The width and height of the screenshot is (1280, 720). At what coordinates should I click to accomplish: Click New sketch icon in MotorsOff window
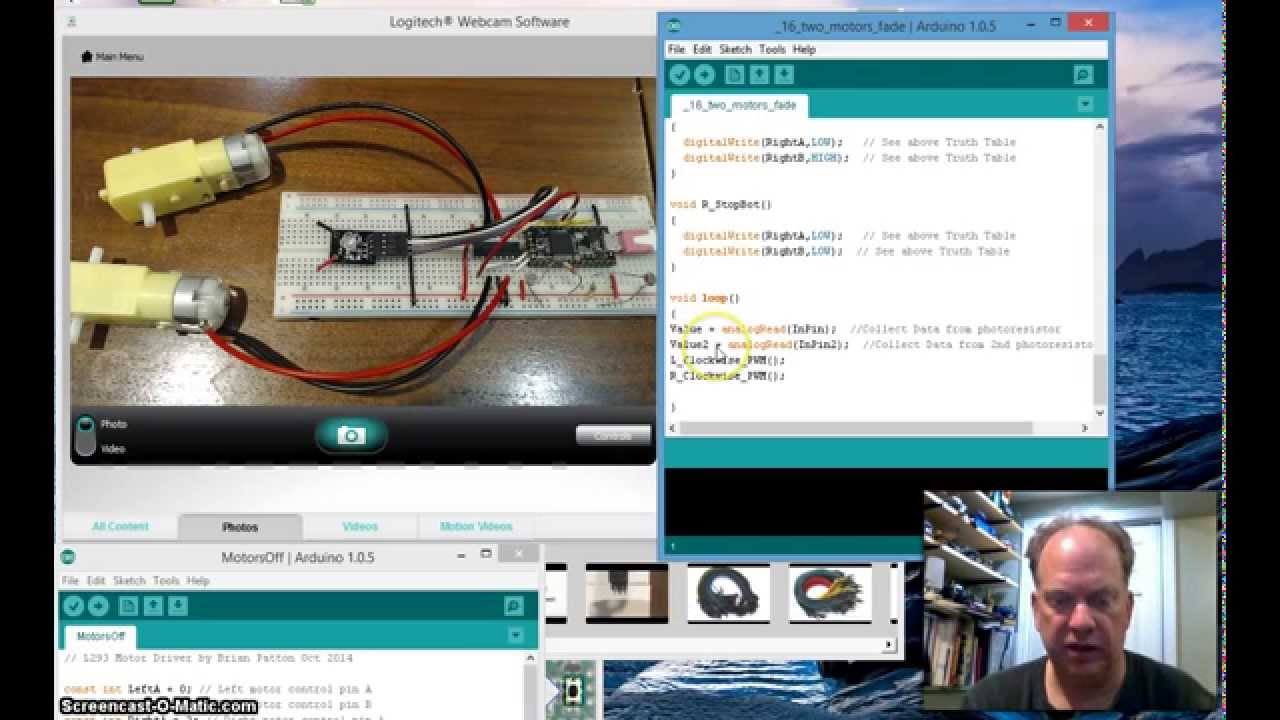pos(128,605)
